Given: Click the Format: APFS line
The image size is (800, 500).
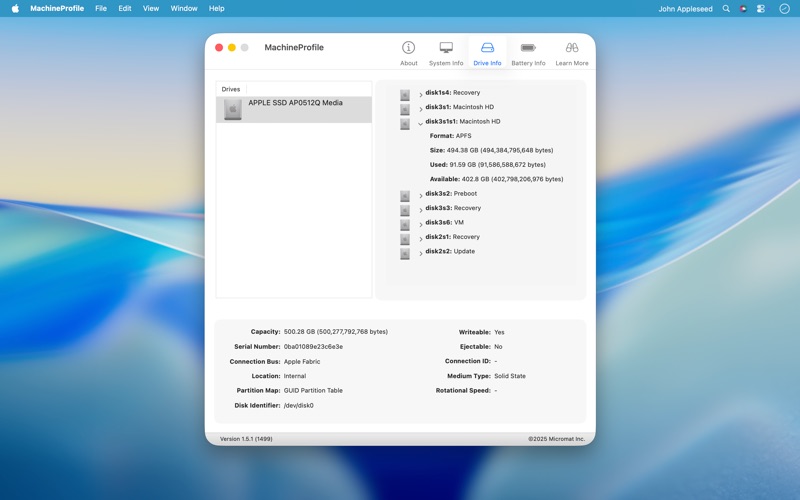Looking at the screenshot, I should (x=451, y=136).
